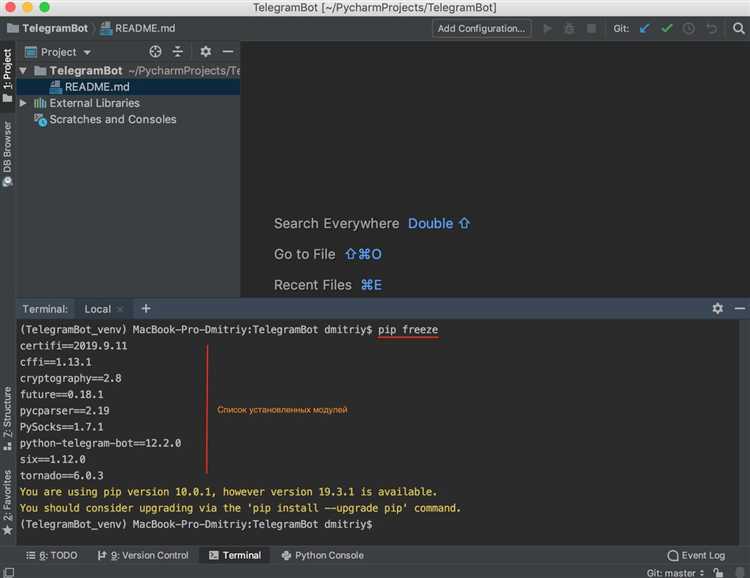Image resolution: width=750 pixels, height=578 pixels.
Task: Click the yellow minimize window button
Action: pyautogui.click(x=27, y=7)
